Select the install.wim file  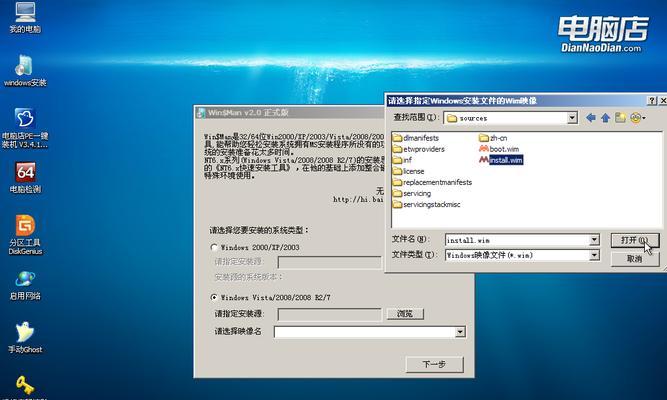(x=501, y=160)
